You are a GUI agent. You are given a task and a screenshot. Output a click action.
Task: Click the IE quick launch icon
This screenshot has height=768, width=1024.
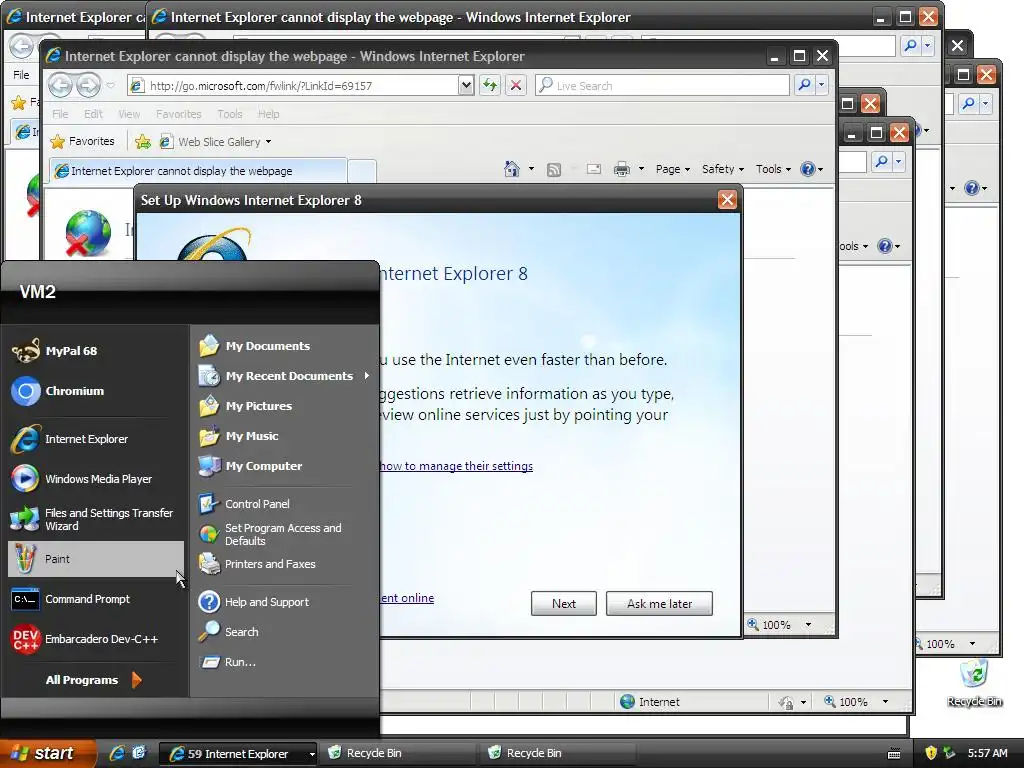point(118,753)
